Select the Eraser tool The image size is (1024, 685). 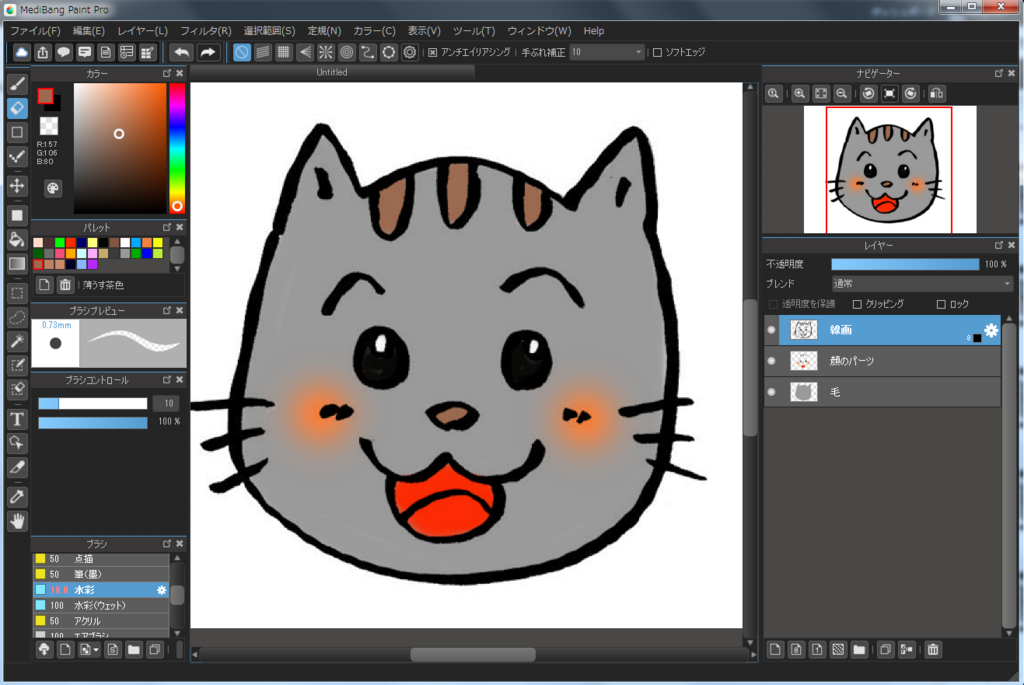(18, 108)
